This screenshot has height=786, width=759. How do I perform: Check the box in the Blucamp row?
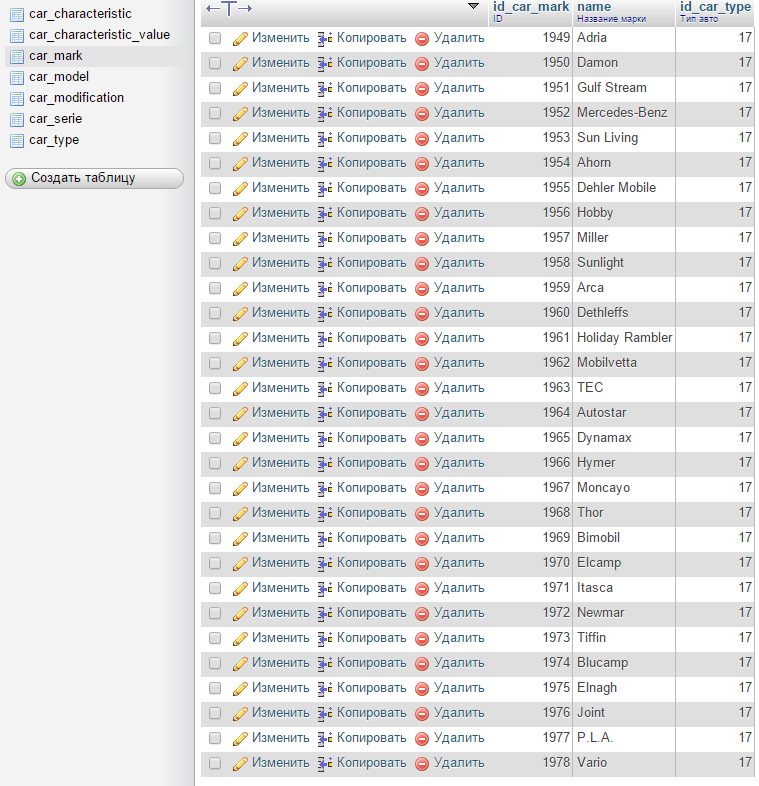[x=215, y=664]
